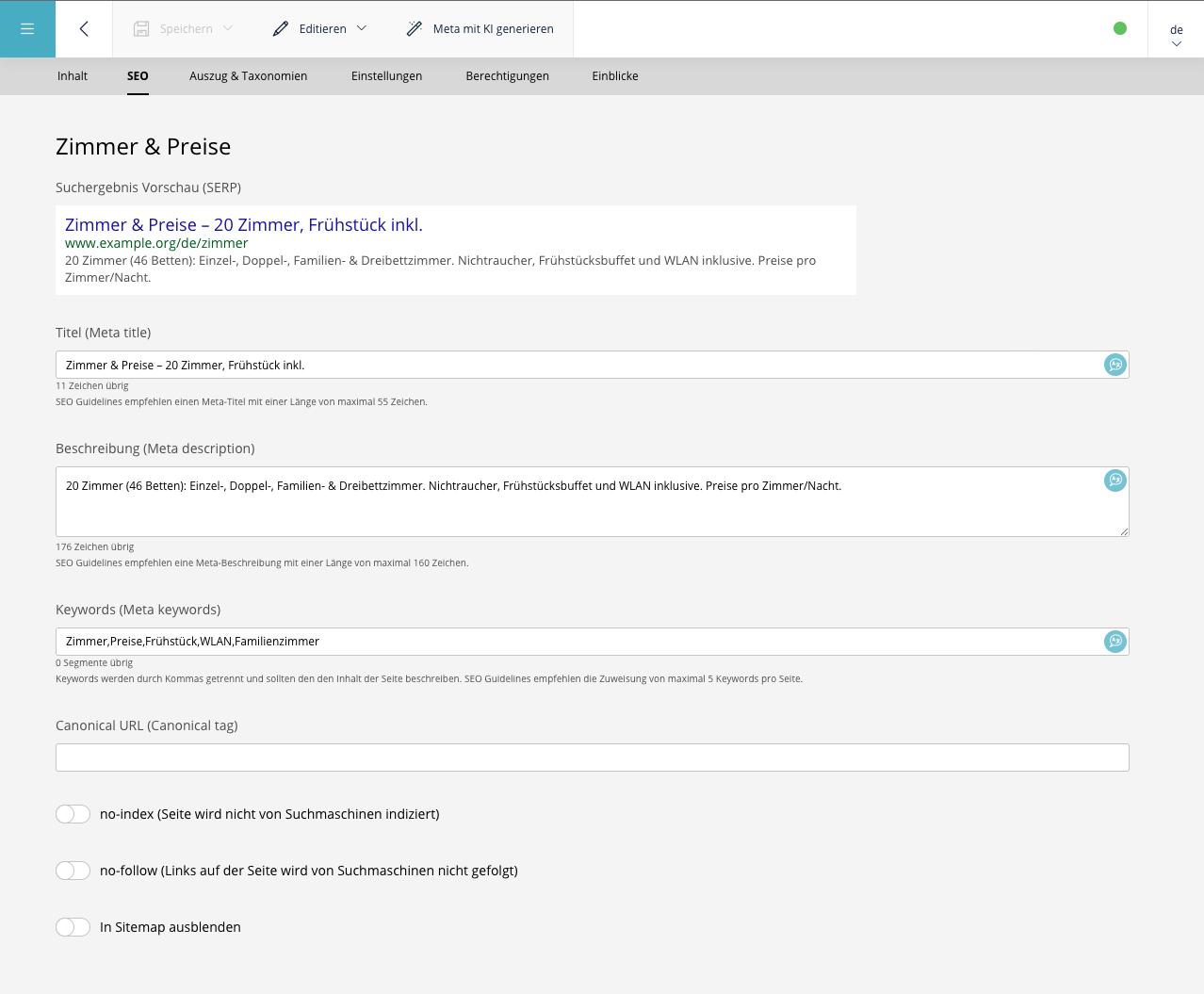
Task: Click the Speichern button label
Action: 187,29
